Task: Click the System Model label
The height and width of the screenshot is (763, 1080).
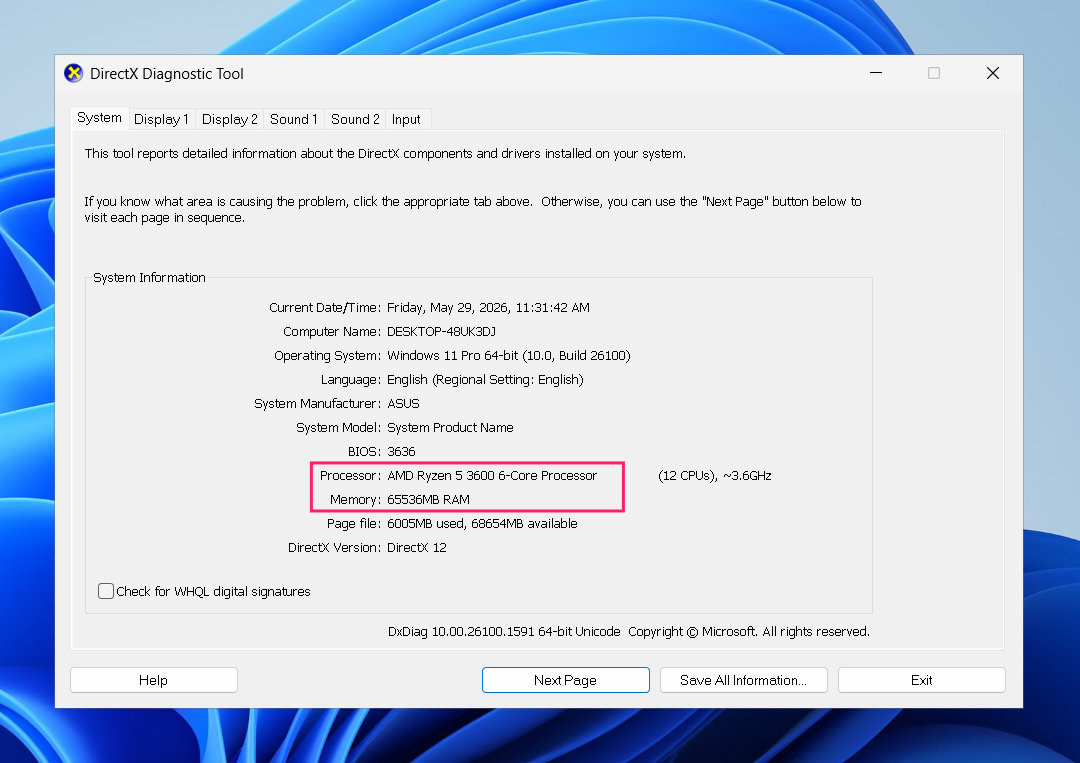Action: coord(338,428)
